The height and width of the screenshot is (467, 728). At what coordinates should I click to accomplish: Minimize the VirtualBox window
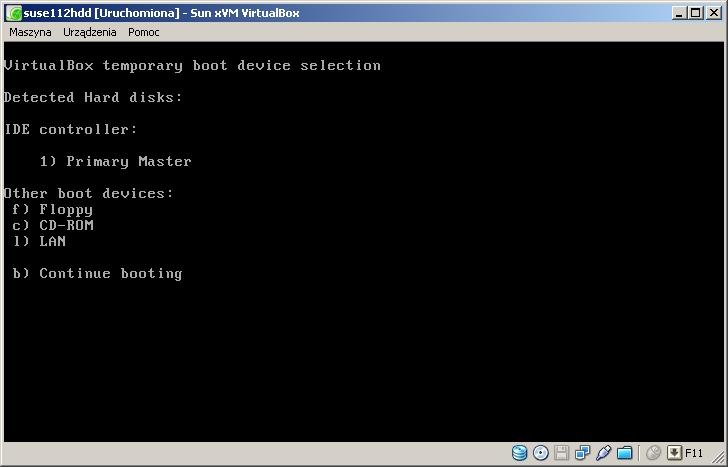[x=679, y=13]
